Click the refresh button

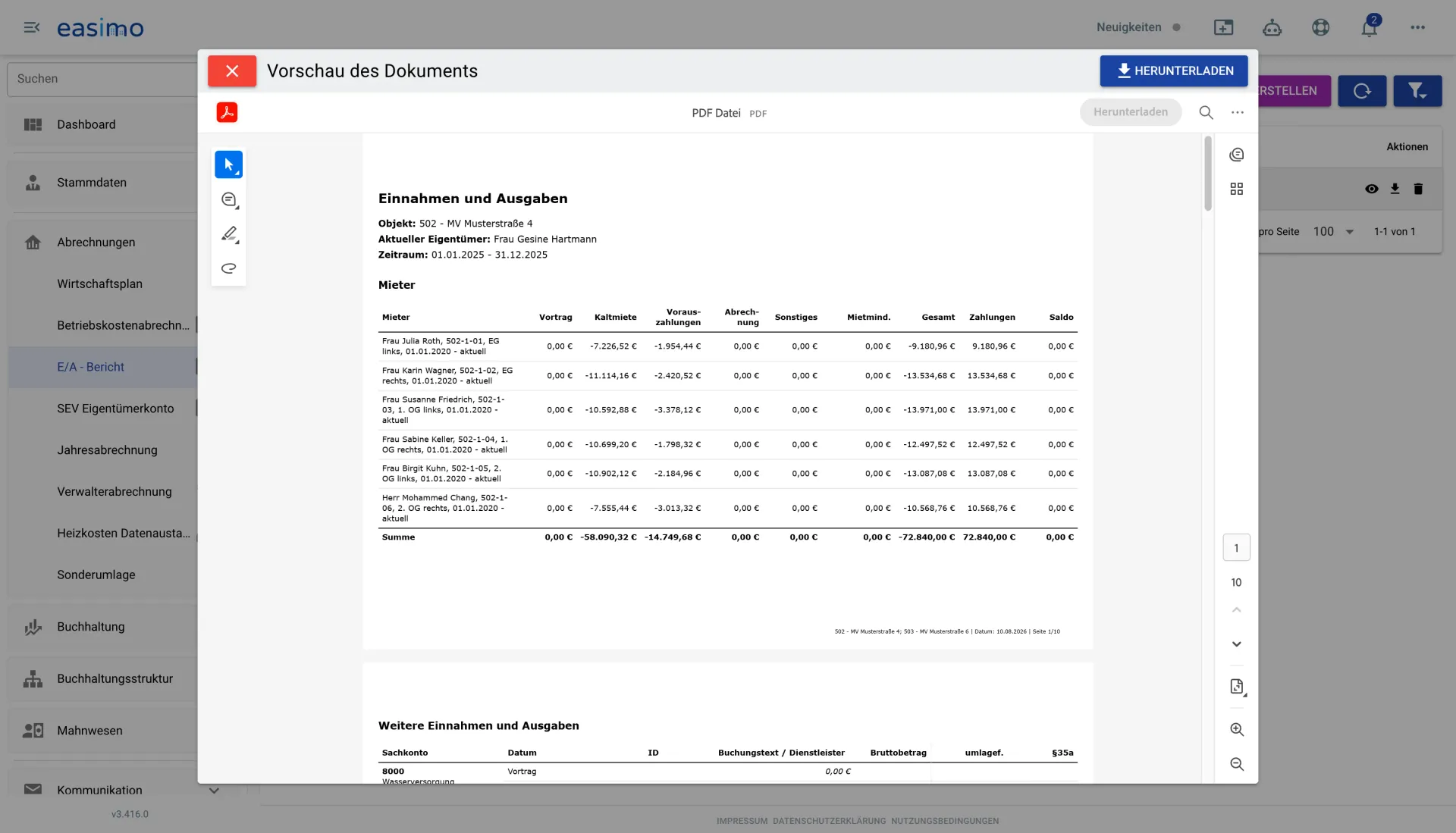[1362, 91]
